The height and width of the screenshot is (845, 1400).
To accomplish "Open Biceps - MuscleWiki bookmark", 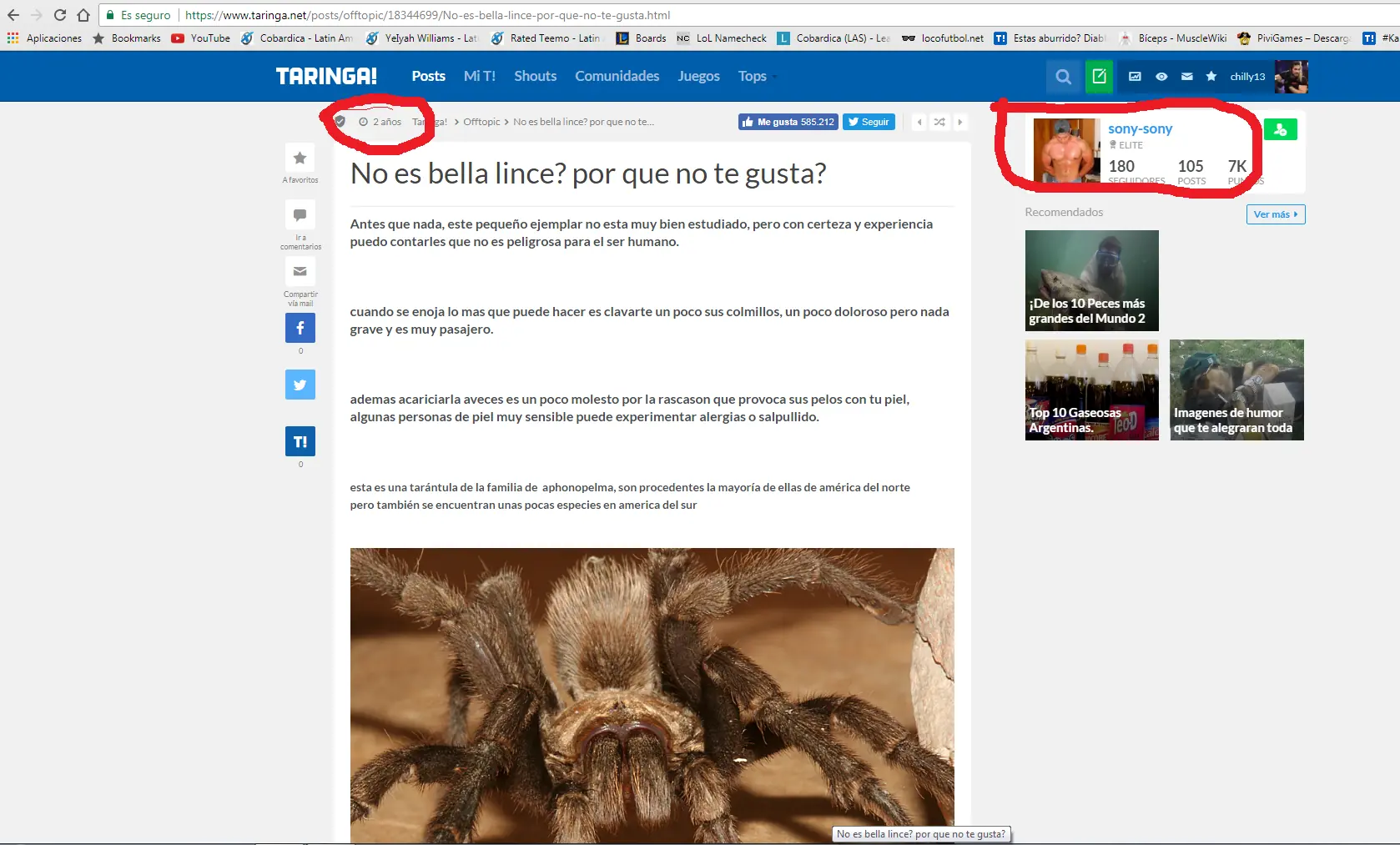I will coord(1173,38).
